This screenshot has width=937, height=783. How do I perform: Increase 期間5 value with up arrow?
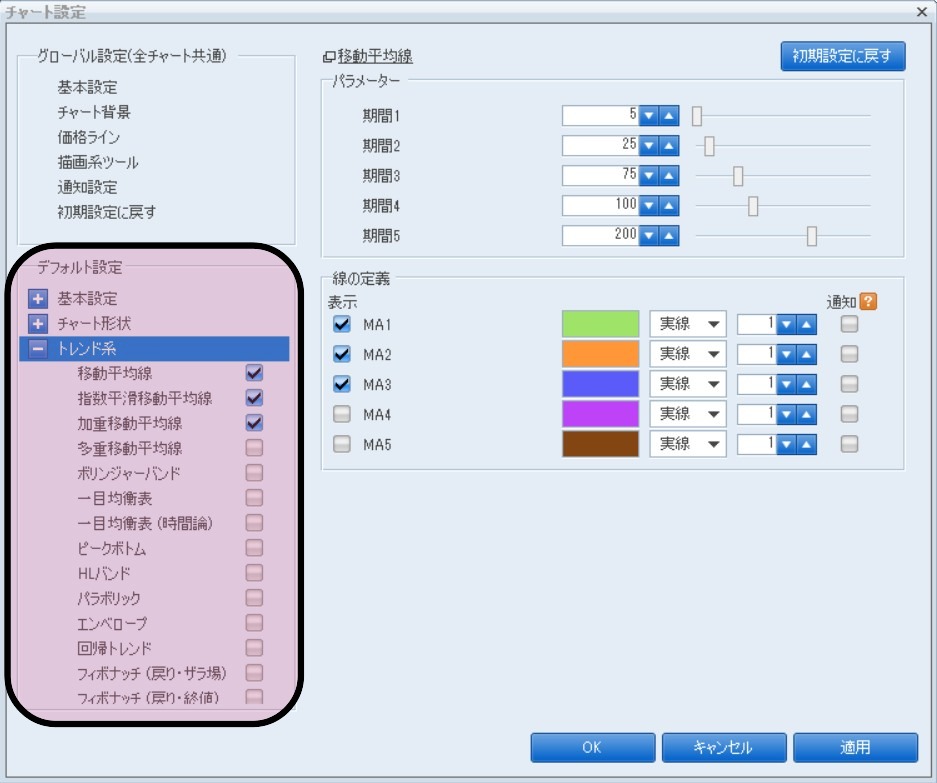click(669, 236)
